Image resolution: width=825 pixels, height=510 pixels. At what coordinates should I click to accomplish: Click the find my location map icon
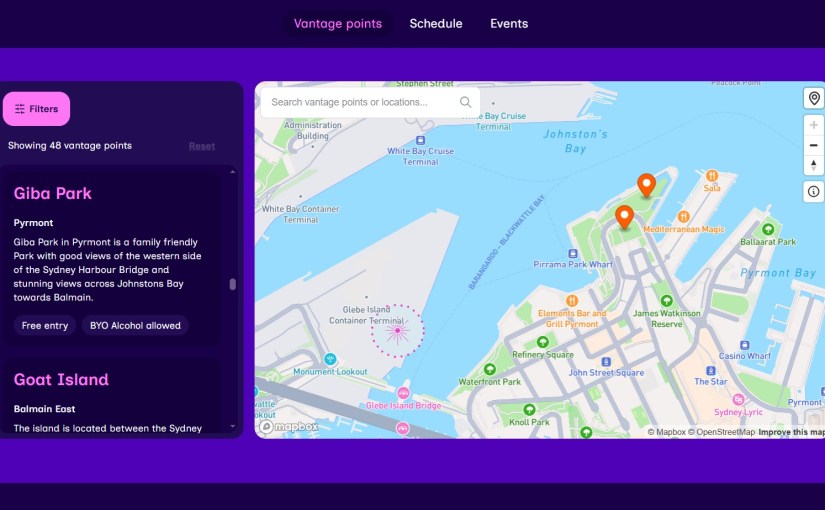(x=813, y=98)
